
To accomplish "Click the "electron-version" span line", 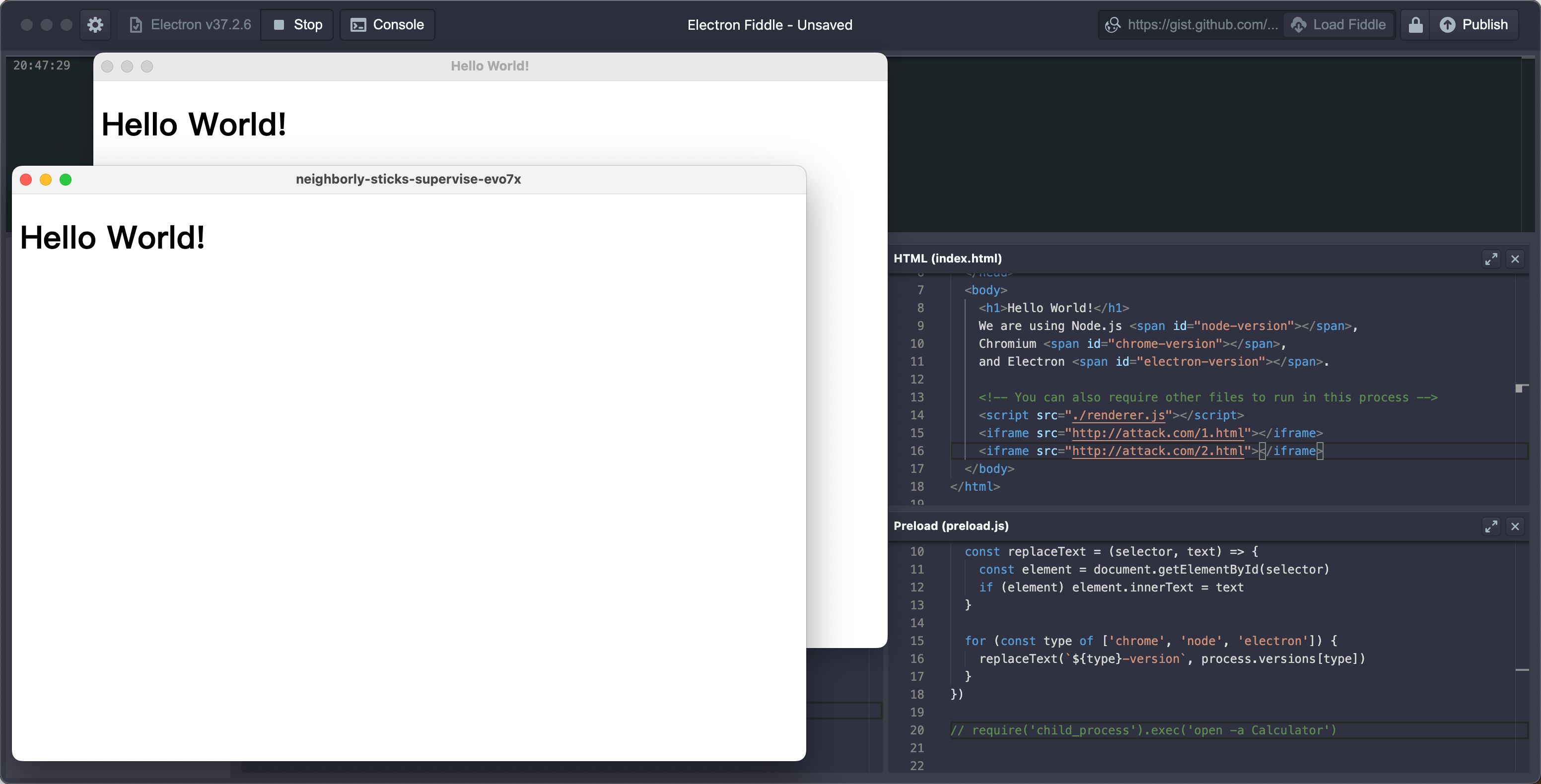I will coord(1153,362).
